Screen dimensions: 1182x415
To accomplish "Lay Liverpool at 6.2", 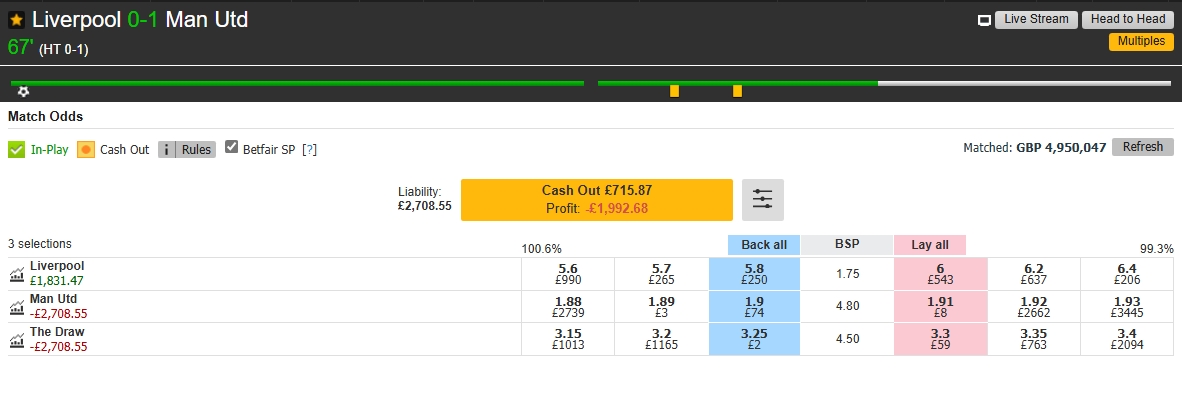I will pyautogui.click(x=1033, y=274).
